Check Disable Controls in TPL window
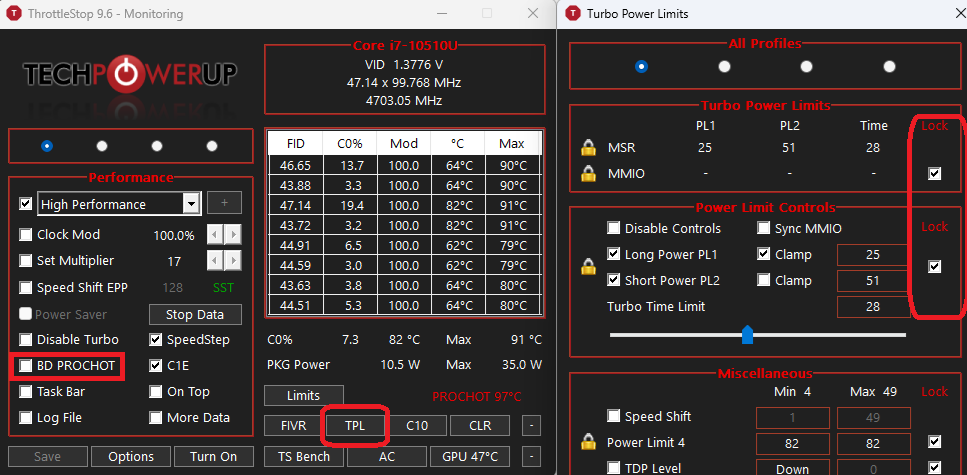Screen dimensions: 967x475 (x=614, y=228)
